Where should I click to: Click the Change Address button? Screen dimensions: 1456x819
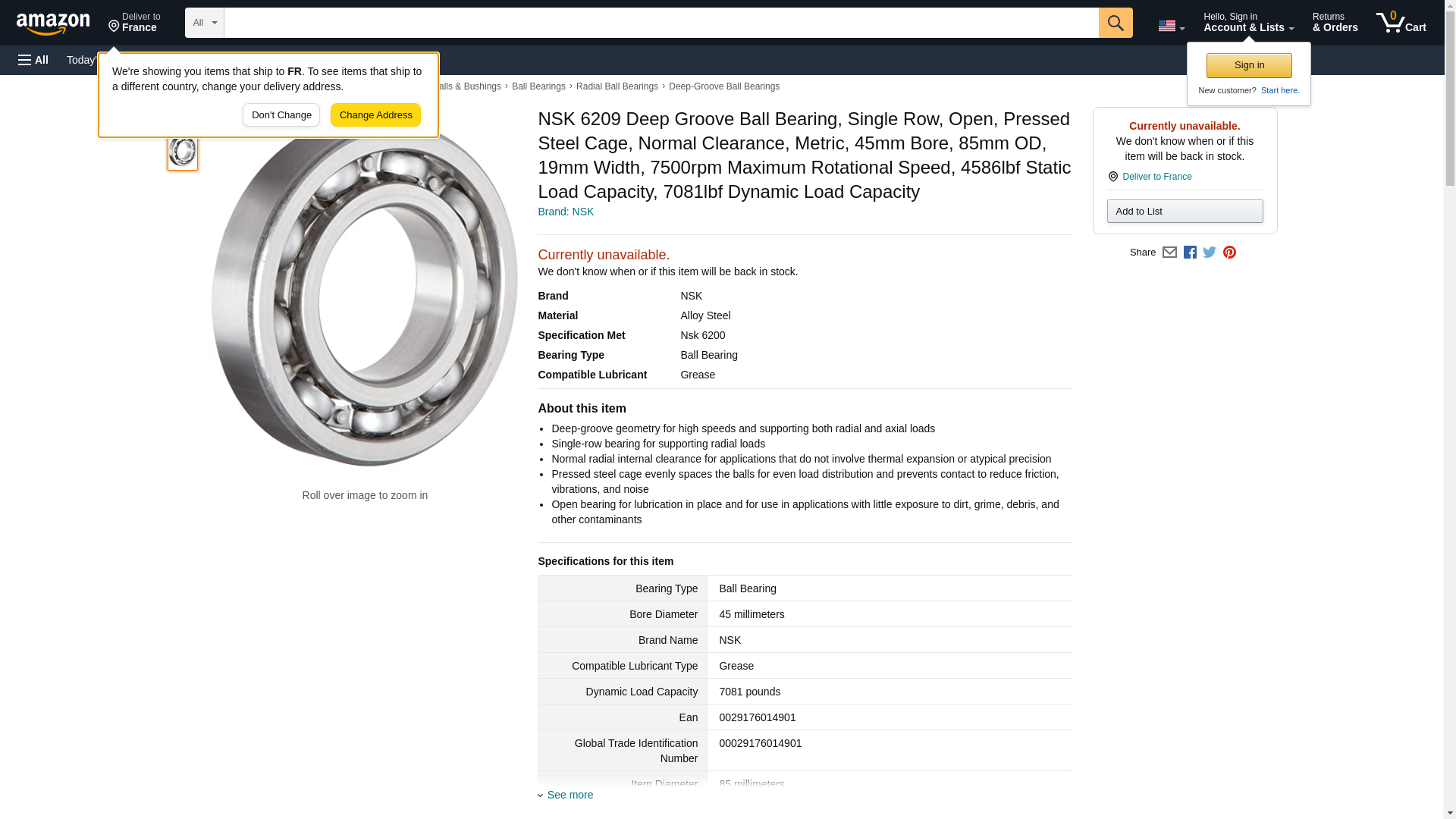coord(375,115)
